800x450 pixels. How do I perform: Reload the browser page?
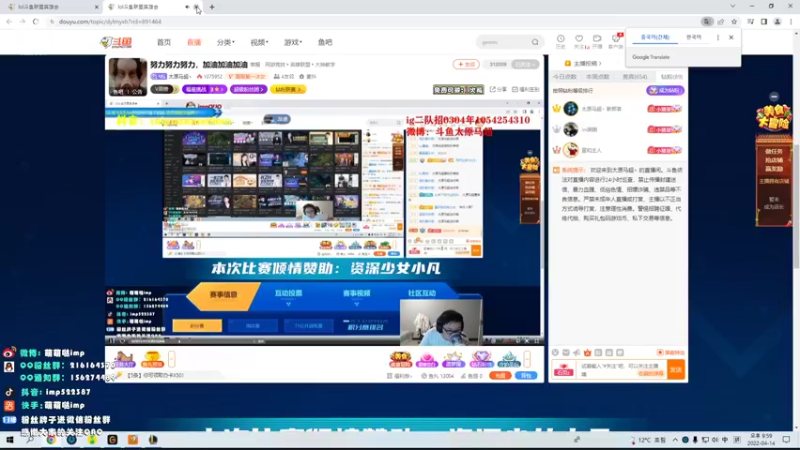[x=36, y=22]
